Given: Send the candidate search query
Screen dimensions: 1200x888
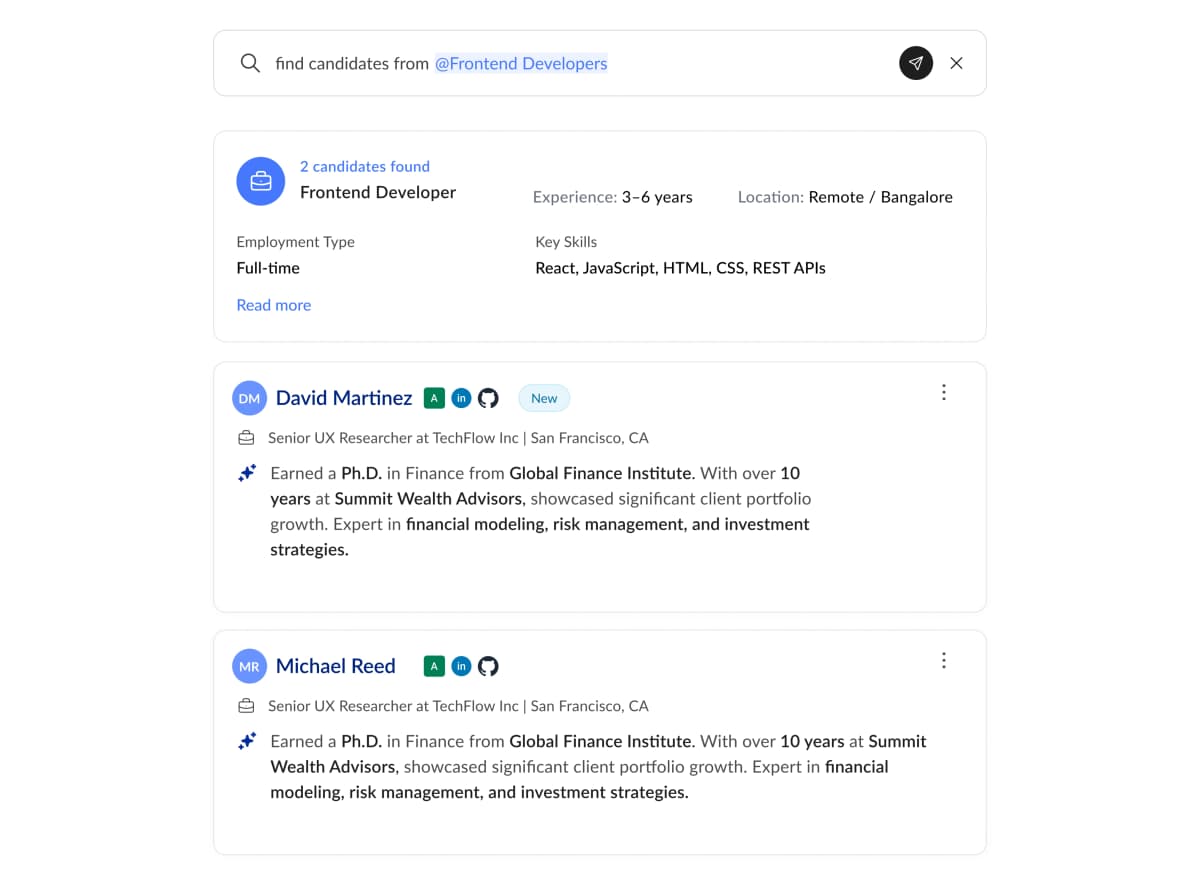Looking at the screenshot, I should [916, 63].
